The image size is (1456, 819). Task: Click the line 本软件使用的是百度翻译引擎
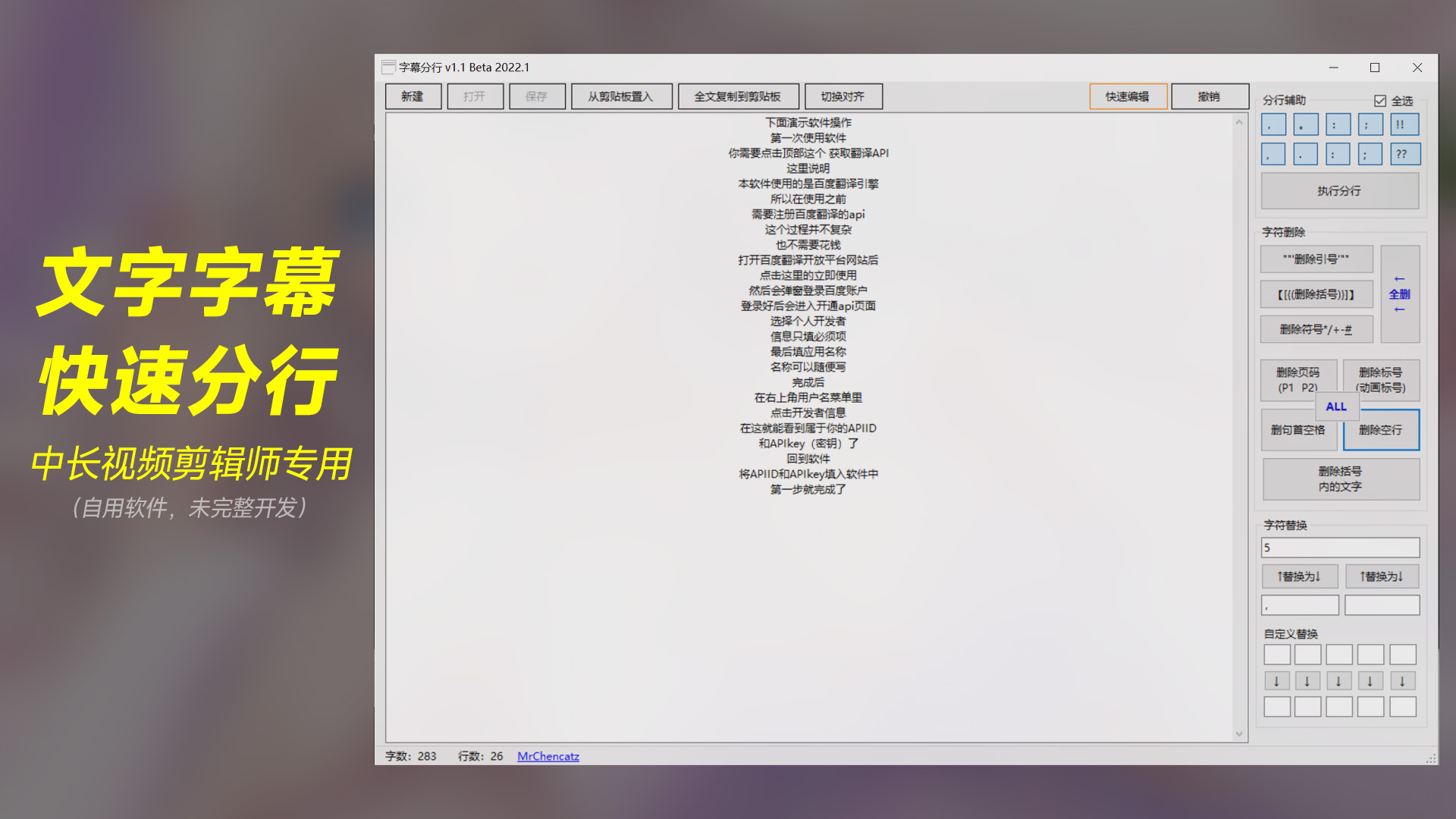808,184
